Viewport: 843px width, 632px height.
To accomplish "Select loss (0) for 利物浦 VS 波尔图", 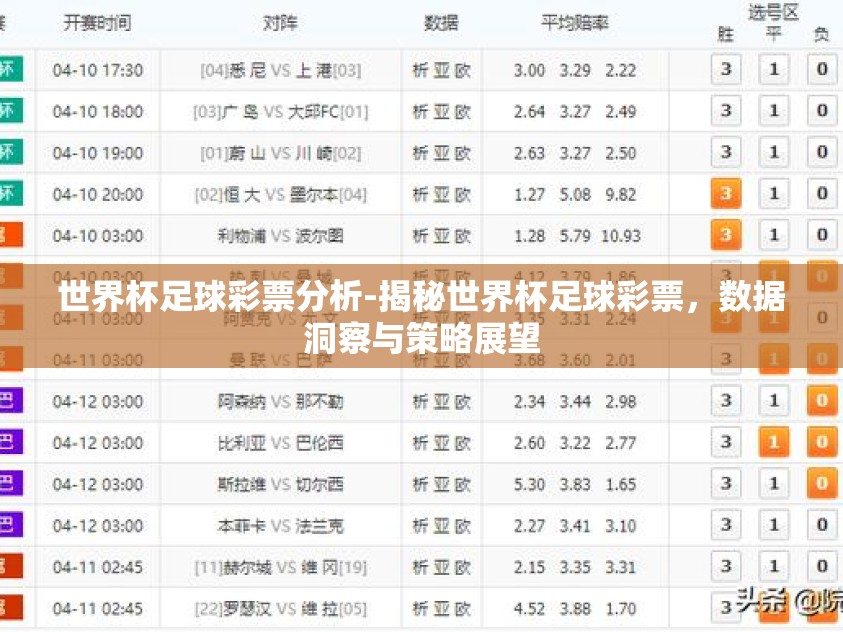I will tap(821, 235).
